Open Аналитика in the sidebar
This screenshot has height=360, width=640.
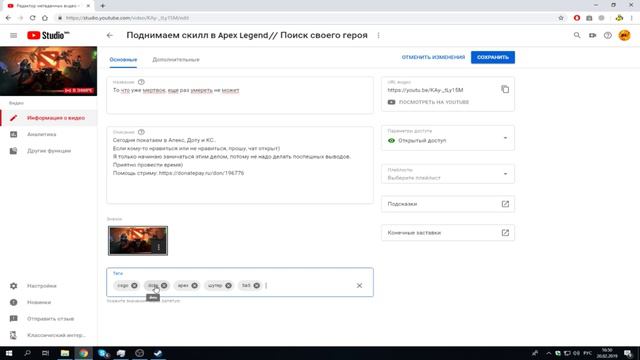point(49,134)
